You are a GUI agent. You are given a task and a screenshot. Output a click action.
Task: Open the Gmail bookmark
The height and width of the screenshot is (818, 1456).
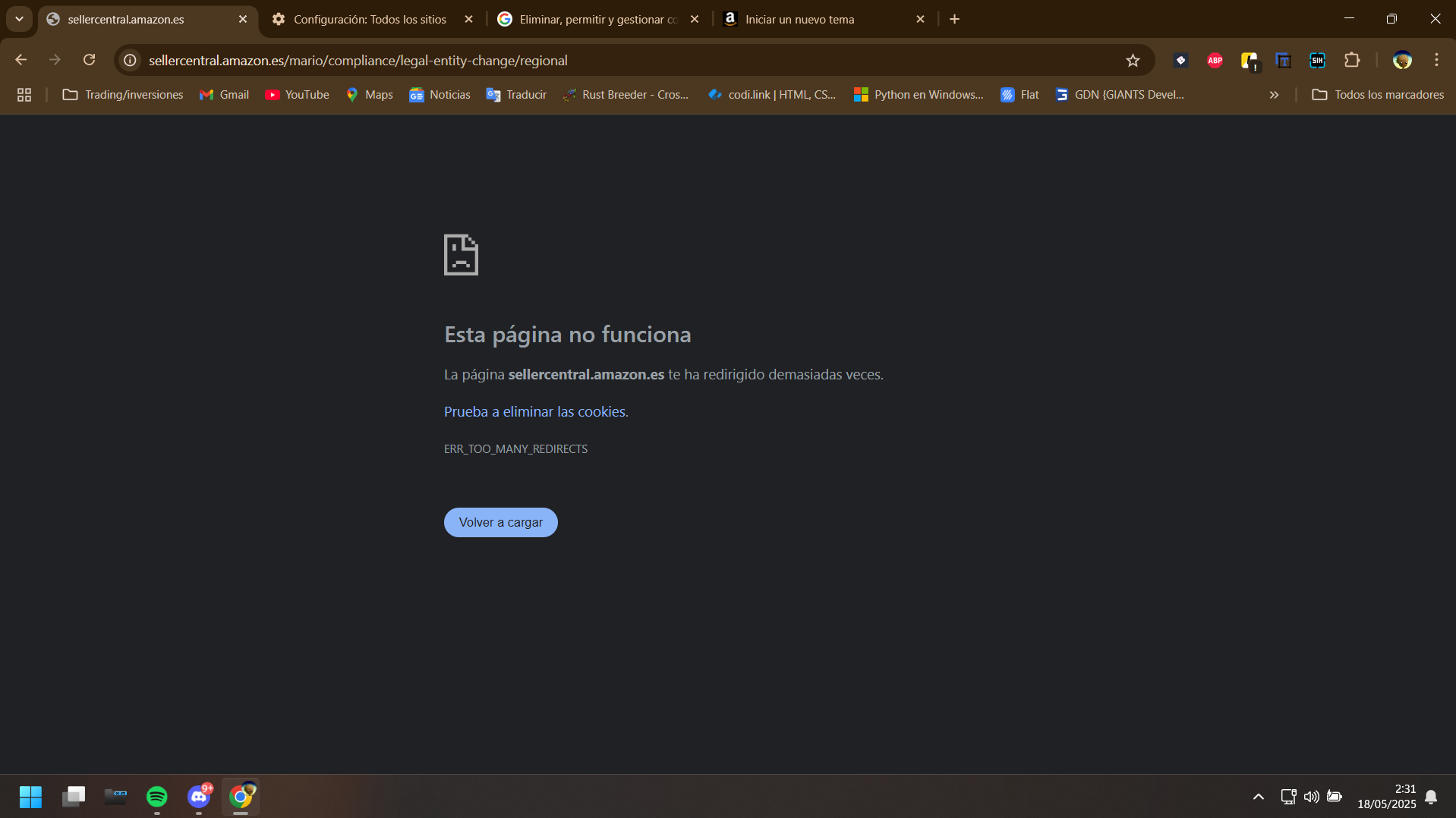pyautogui.click(x=224, y=95)
